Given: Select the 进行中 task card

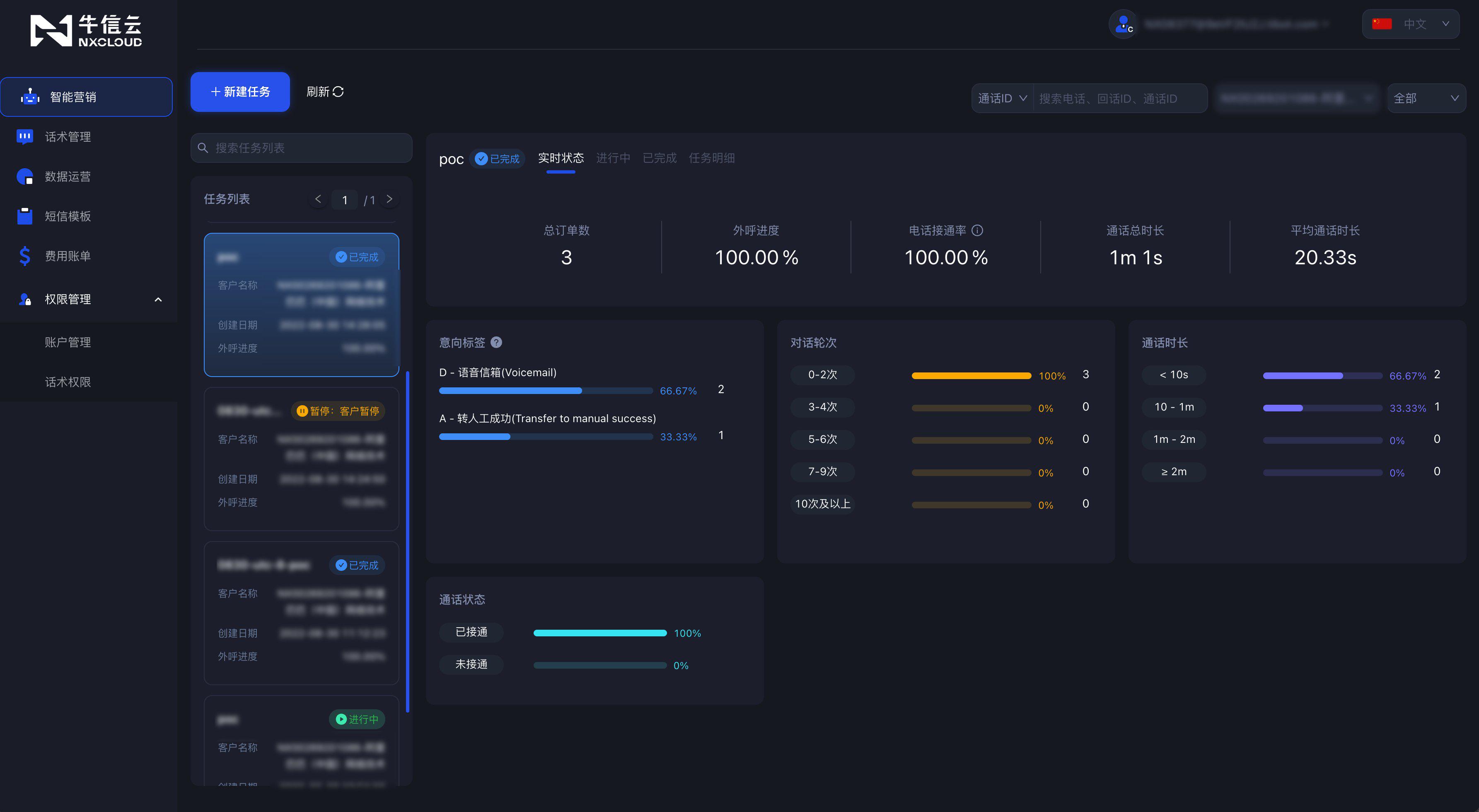Looking at the screenshot, I should [302, 740].
